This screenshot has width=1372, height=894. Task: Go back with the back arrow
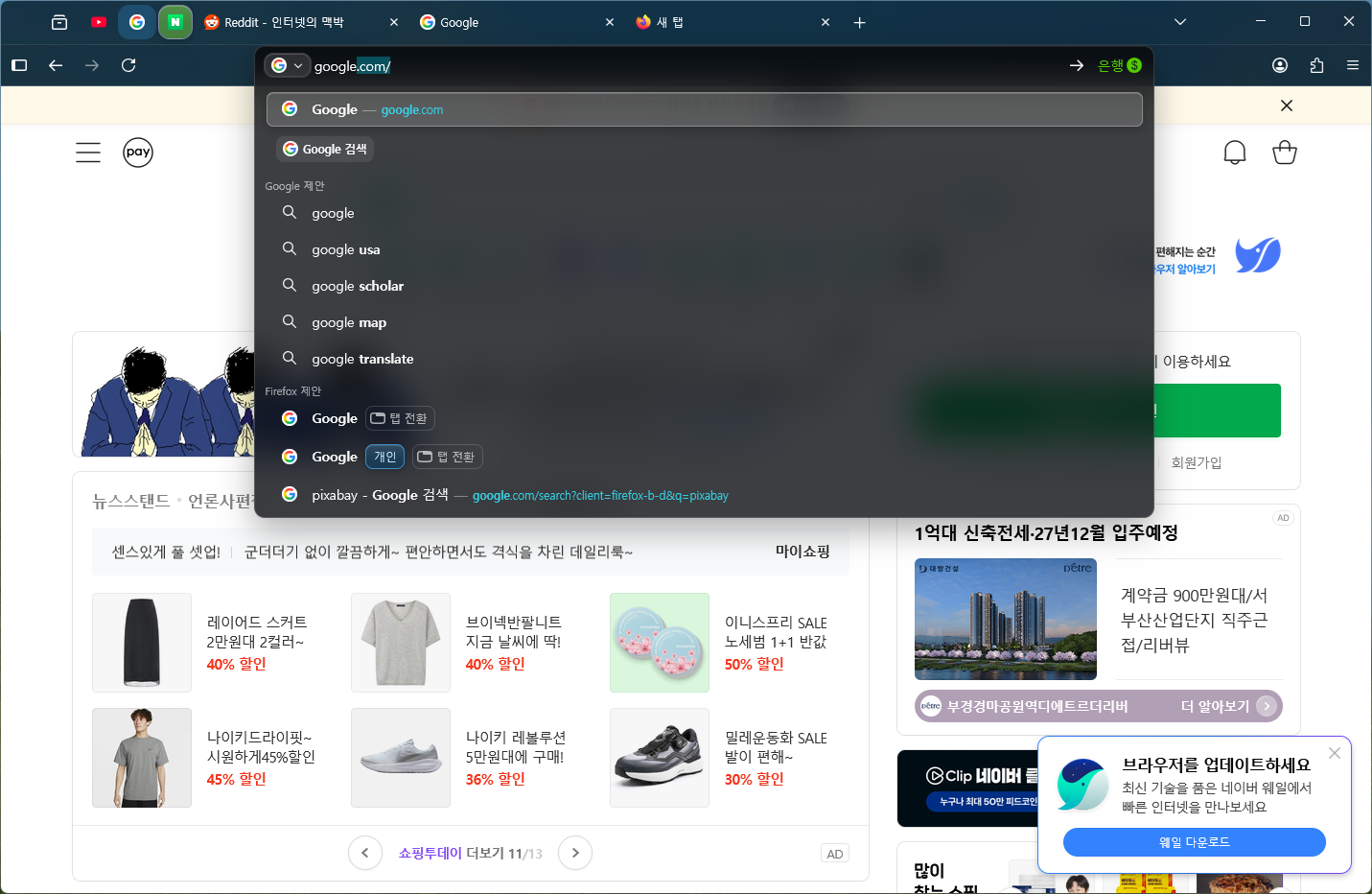[56, 65]
